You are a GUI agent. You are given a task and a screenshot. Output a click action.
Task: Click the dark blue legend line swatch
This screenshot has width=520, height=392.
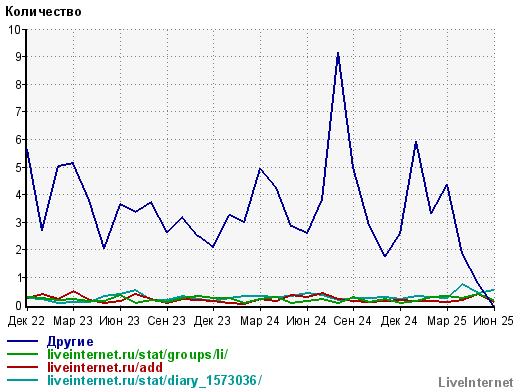[23, 341]
